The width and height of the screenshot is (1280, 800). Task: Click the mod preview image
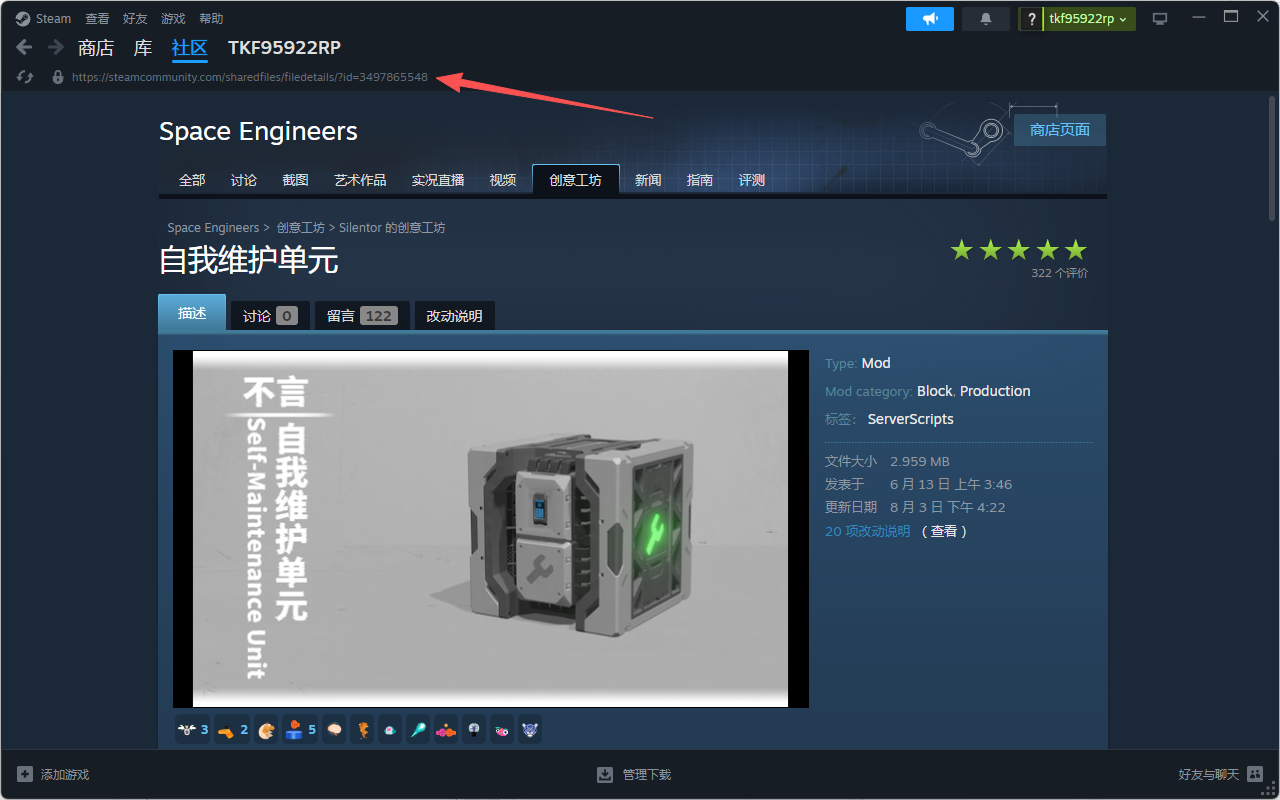tap(490, 528)
